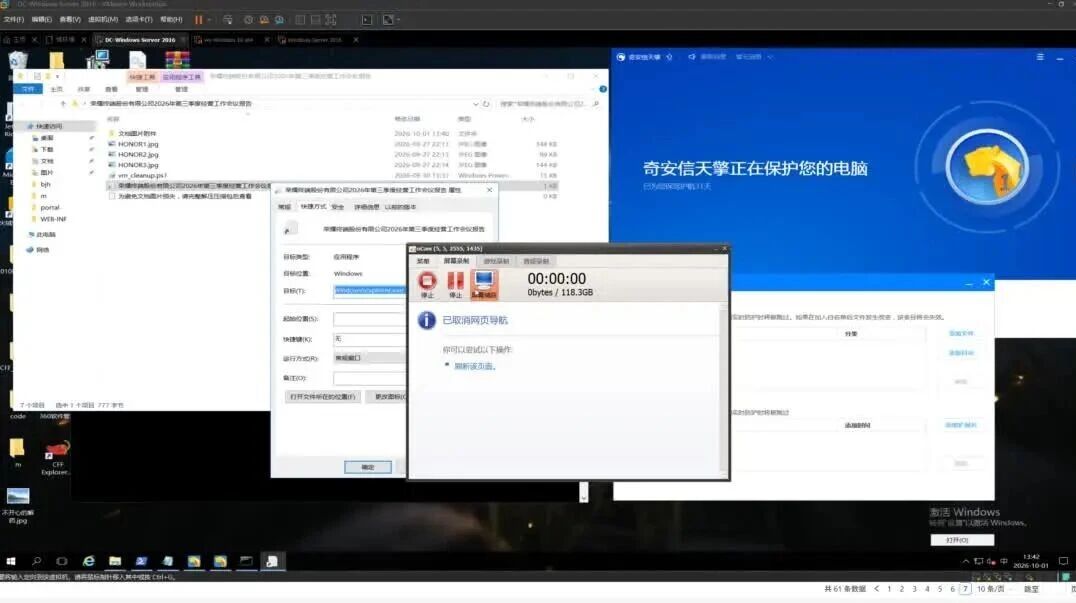Open 菜单 tab in oCam
Screen dimensions: 1076x603
423,261
